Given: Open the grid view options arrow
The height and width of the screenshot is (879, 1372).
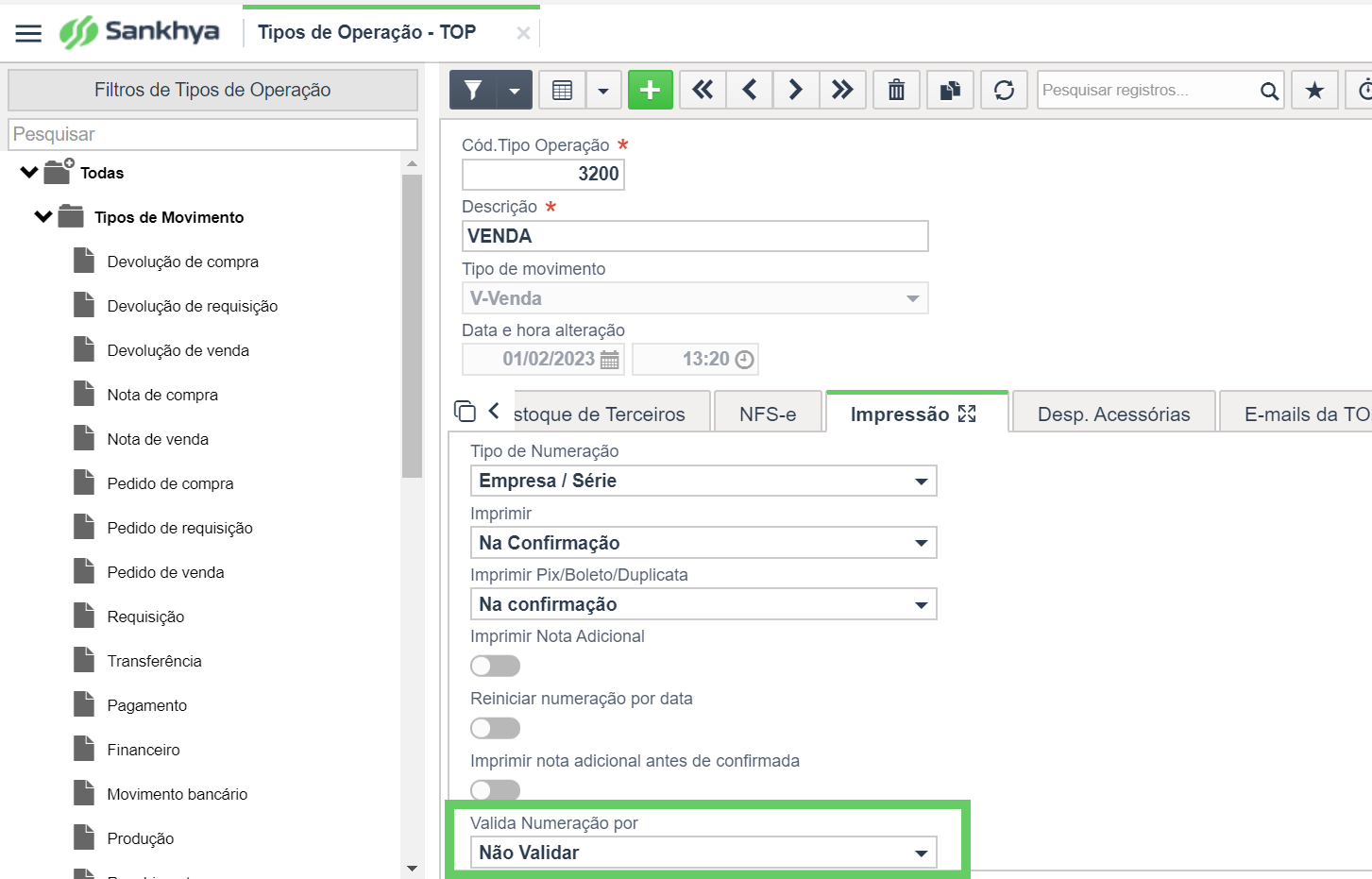Looking at the screenshot, I should [x=603, y=91].
